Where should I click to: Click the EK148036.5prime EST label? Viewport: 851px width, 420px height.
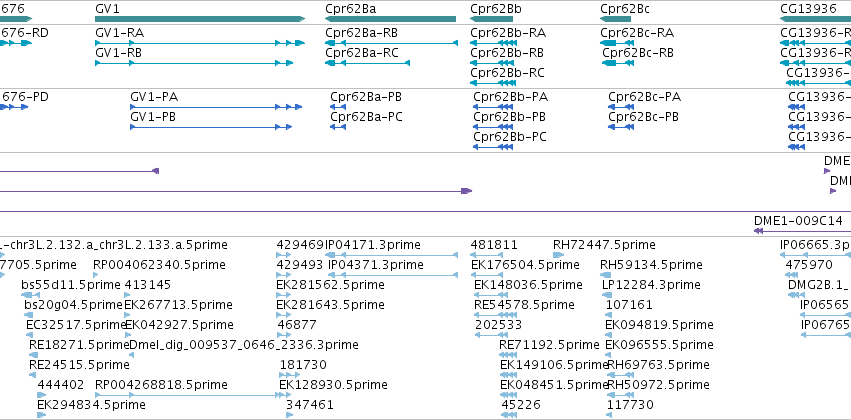click(x=528, y=285)
